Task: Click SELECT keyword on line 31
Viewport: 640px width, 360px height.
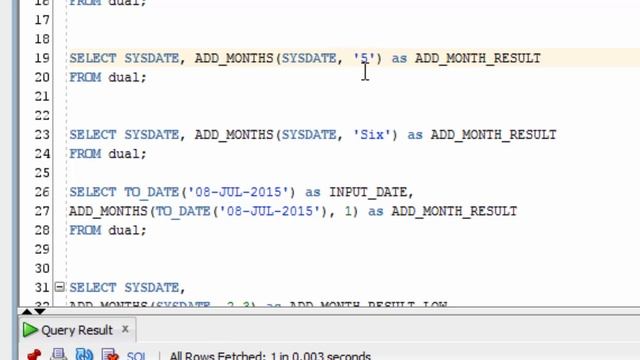Action: (x=93, y=288)
